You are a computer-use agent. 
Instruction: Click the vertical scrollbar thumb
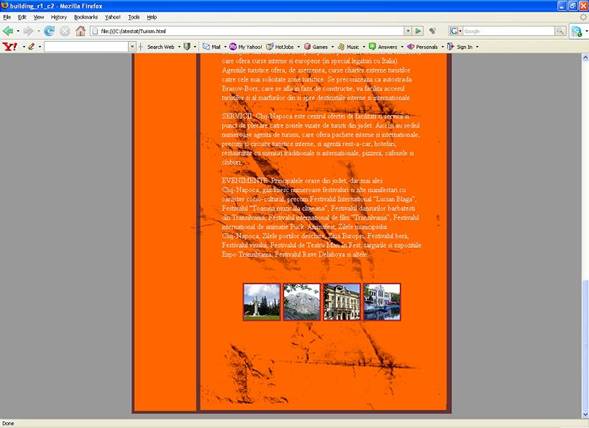click(585, 345)
